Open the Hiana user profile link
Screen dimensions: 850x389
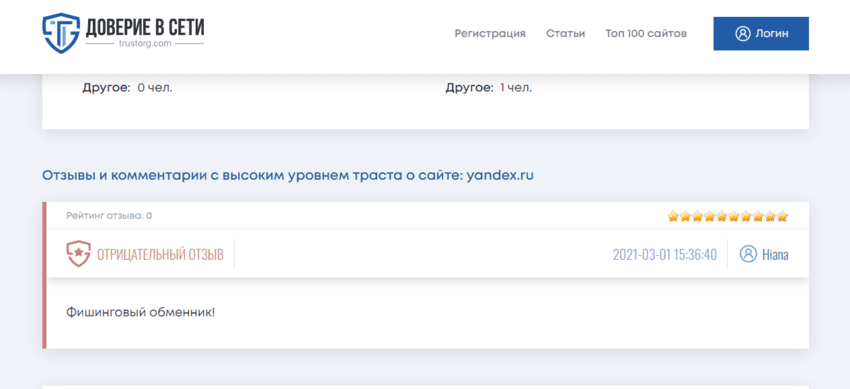pyautogui.click(x=775, y=254)
